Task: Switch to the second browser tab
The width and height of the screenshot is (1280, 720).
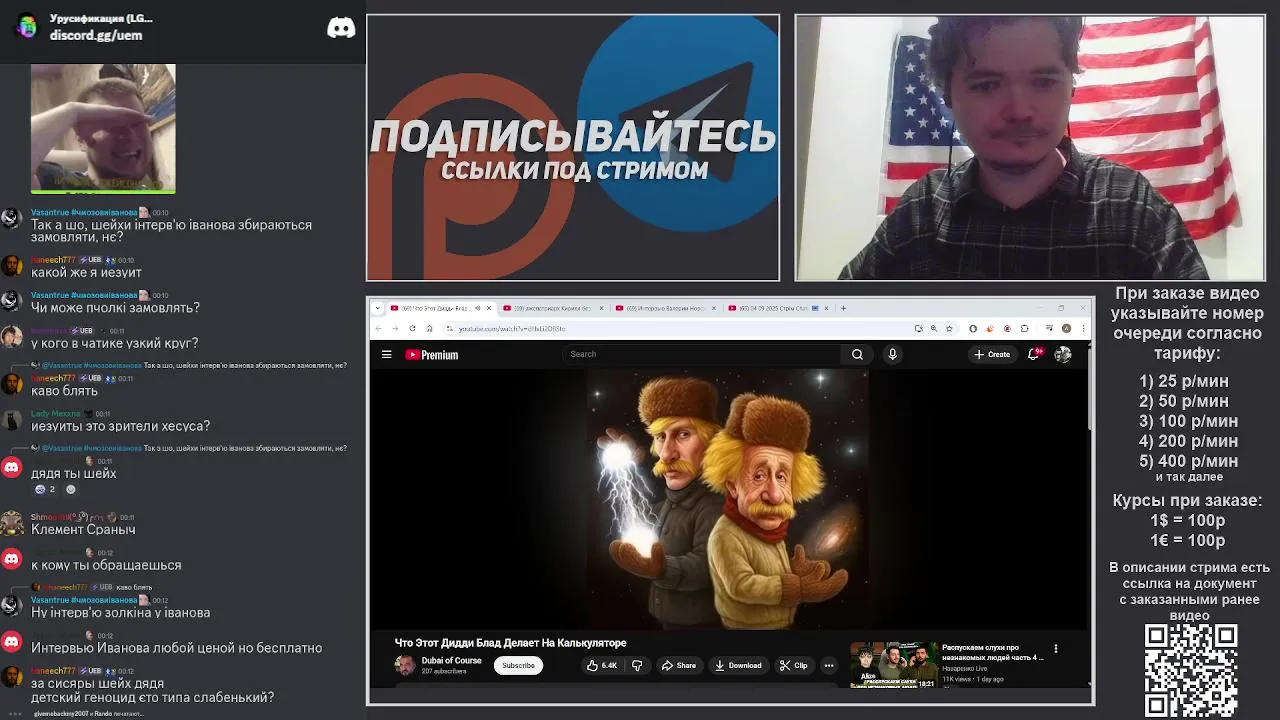Action: (x=556, y=308)
